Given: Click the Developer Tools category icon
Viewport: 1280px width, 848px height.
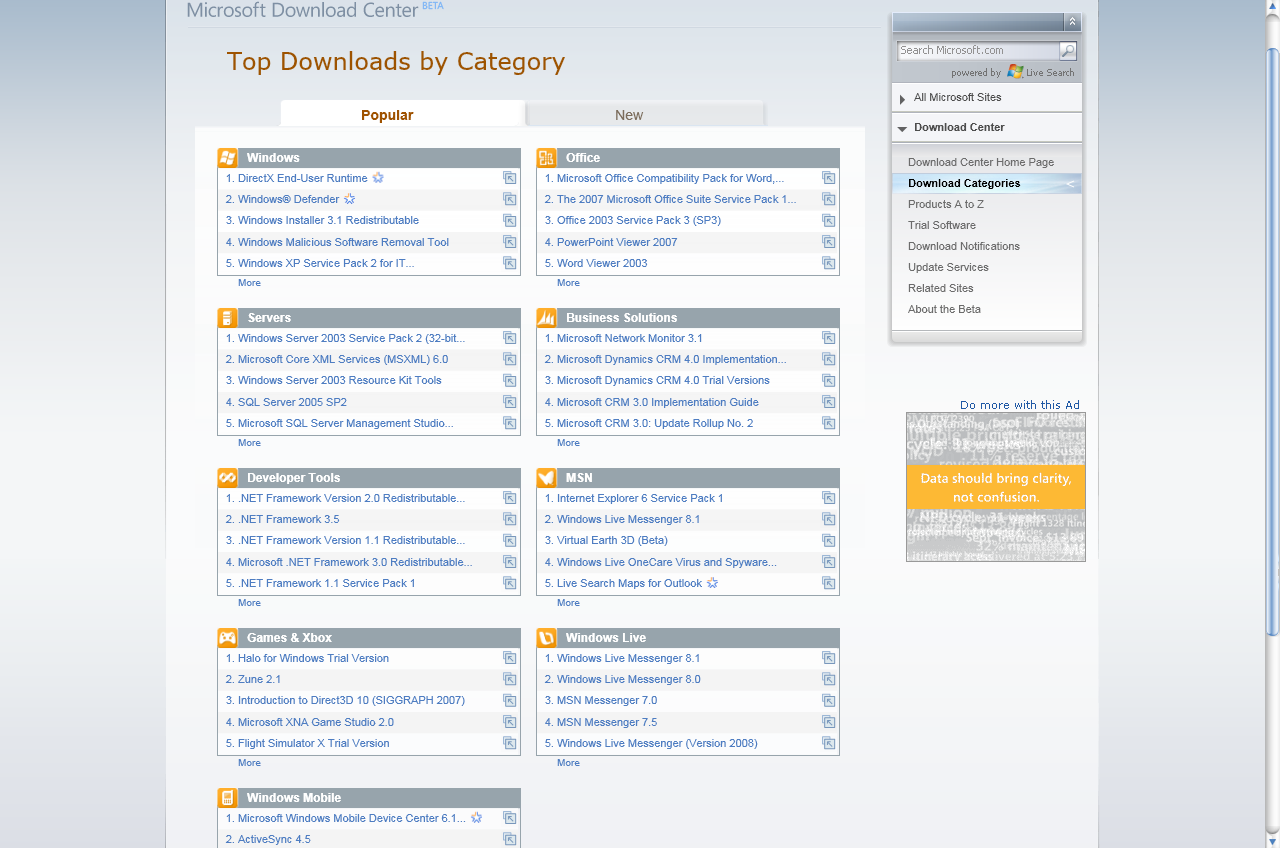Looking at the screenshot, I should pyautogui.click(x=227, y=478).
